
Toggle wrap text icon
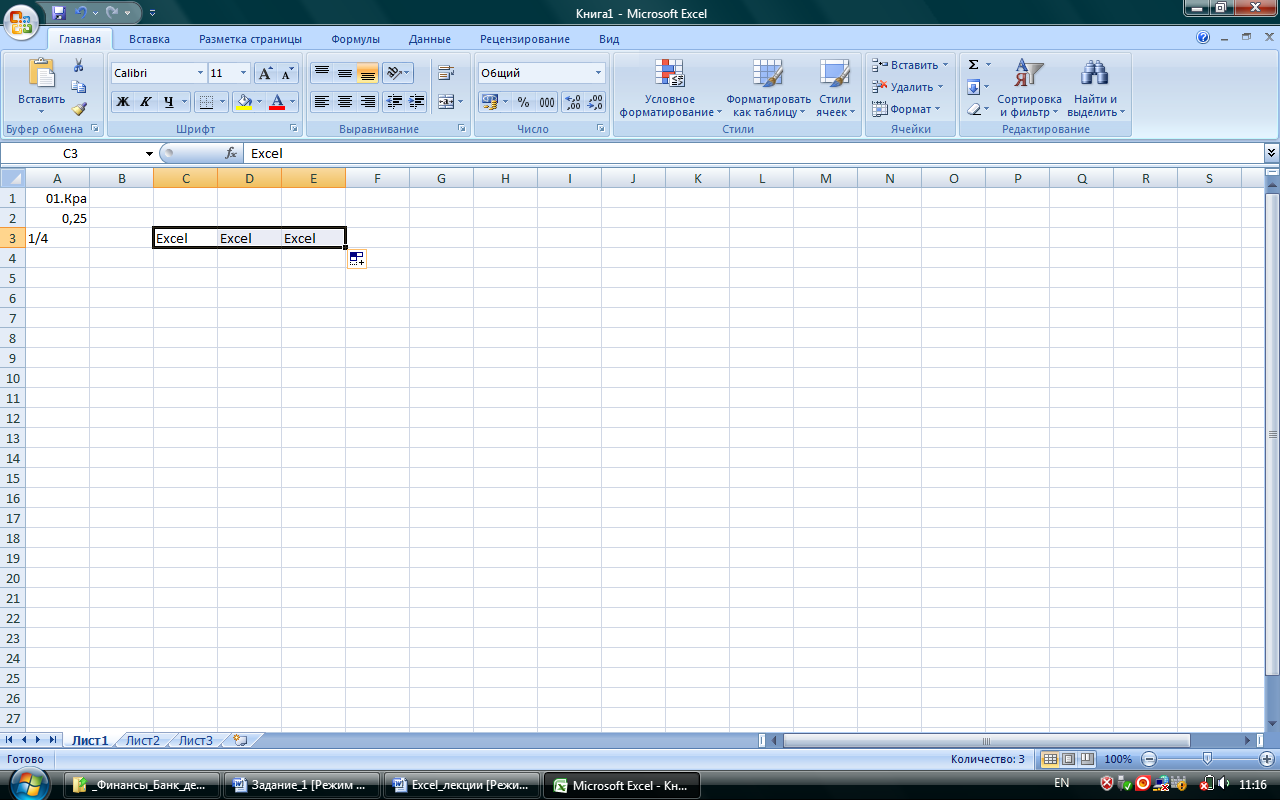(446, 73)
